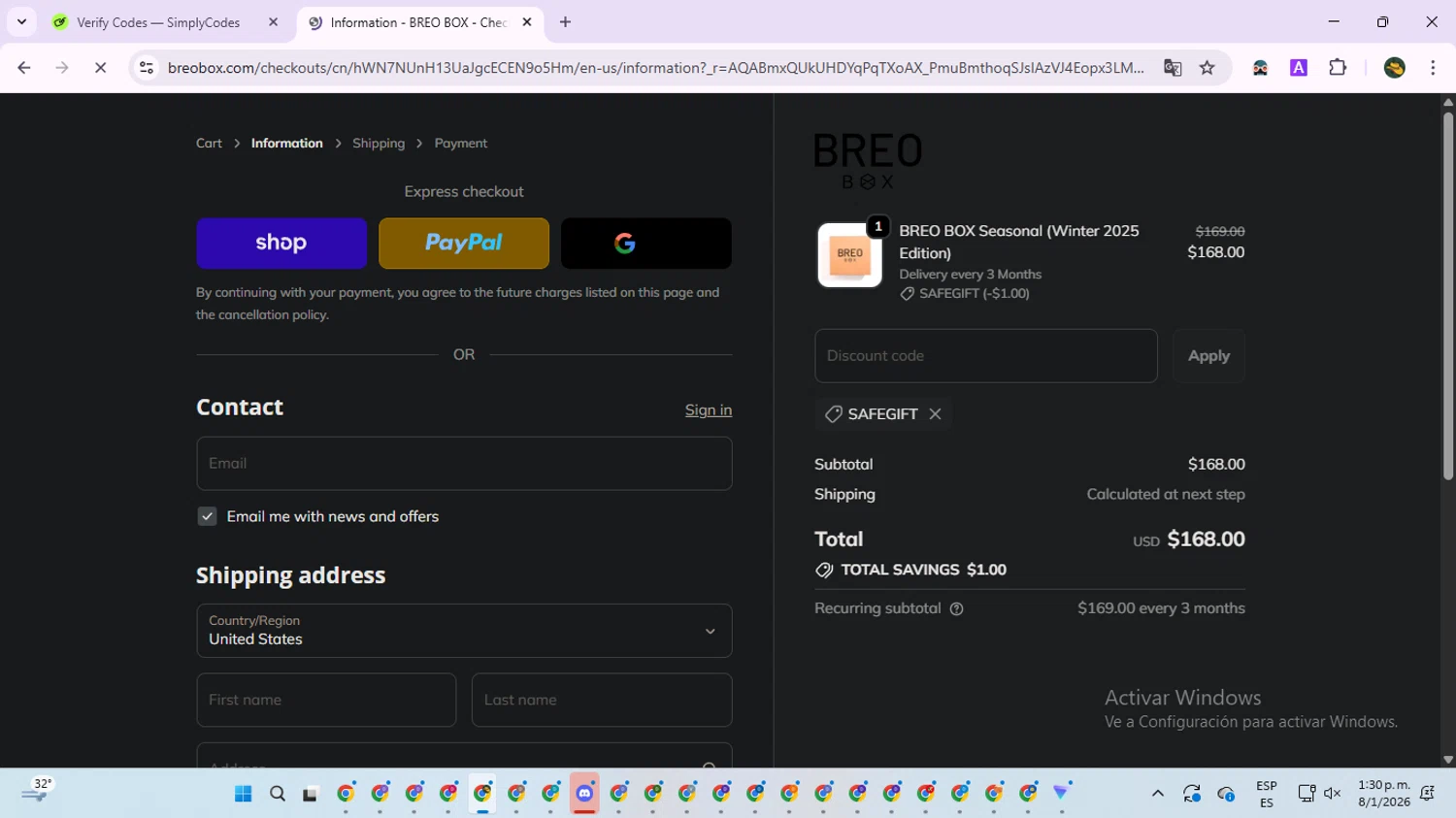Screen dimensions: 1456x818
Task: Click the page vertical scrollbar
Action: coord(1447,296)
